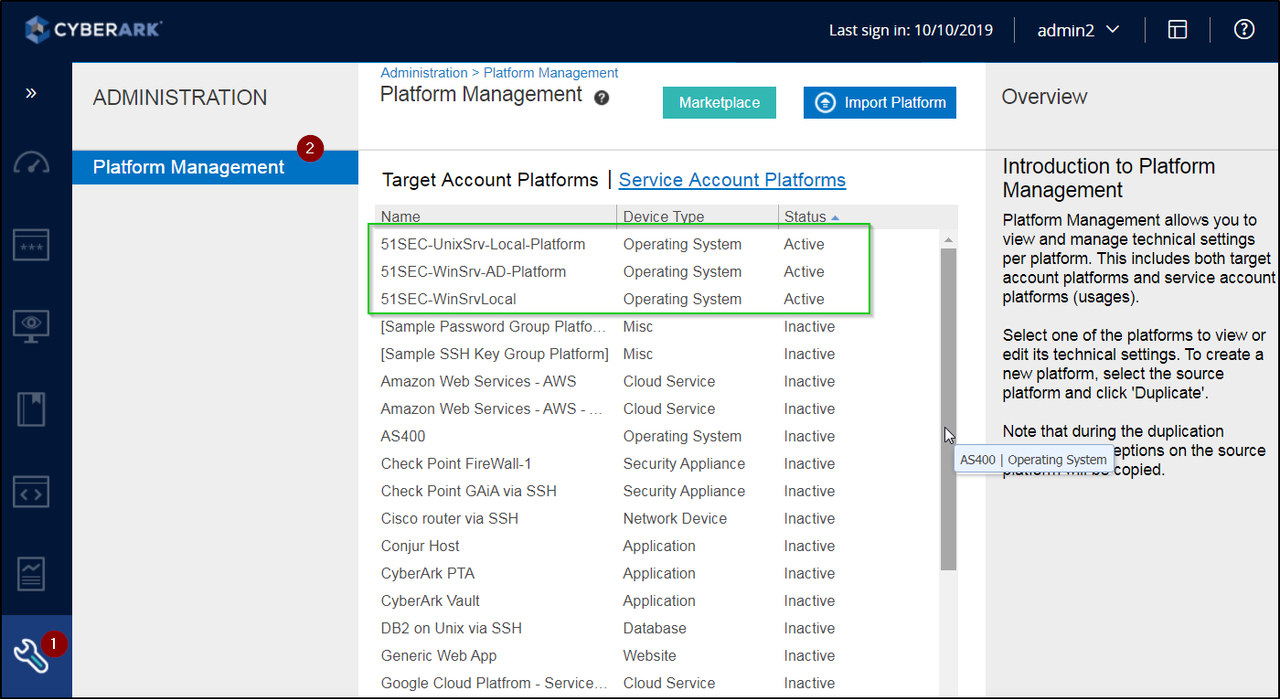
Task: Switch to Service Account Platforms tab
Action: coord(732,180)
